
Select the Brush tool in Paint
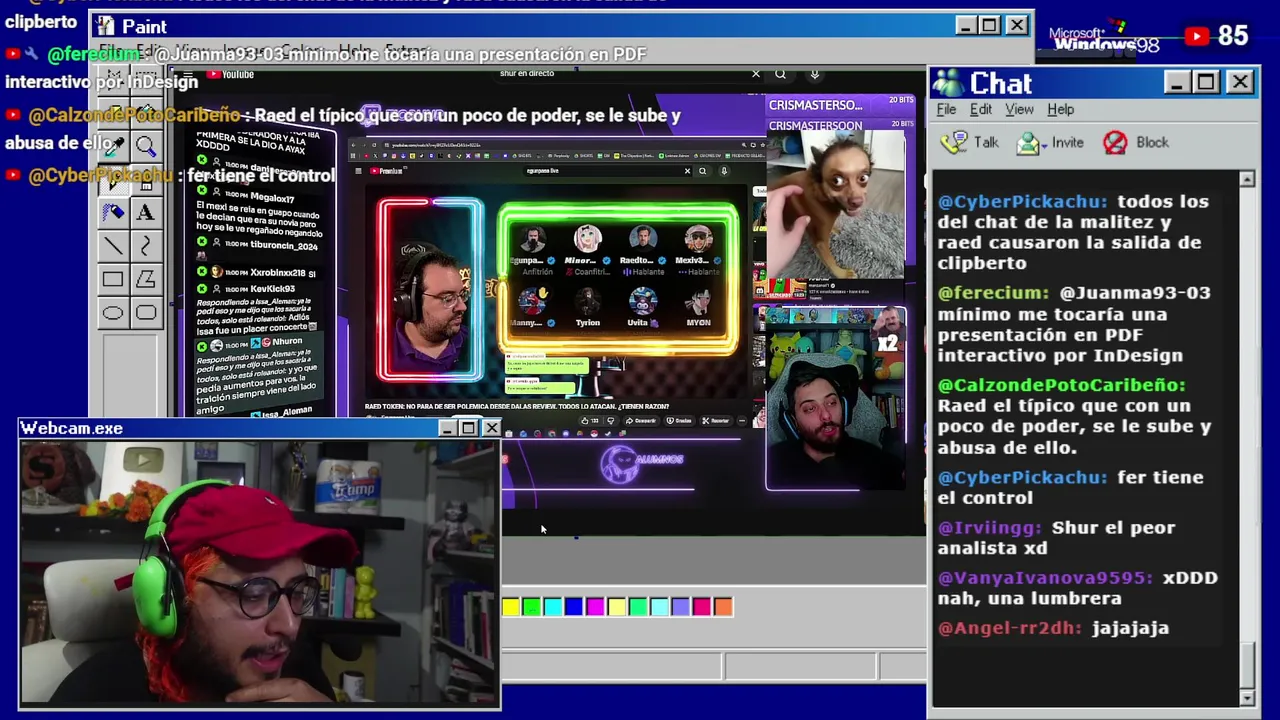(146, 180)
